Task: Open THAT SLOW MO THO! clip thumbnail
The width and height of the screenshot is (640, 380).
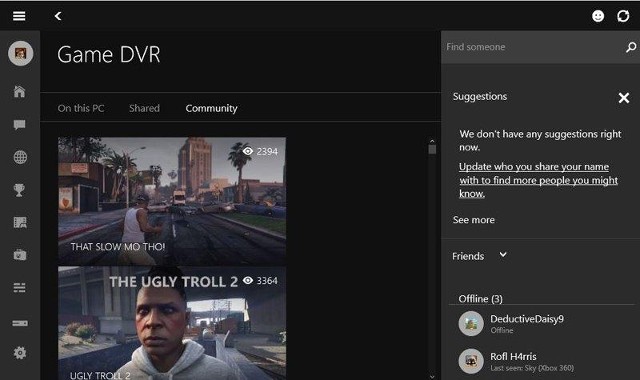Action: pyautogui.click(x=172, y=201)
